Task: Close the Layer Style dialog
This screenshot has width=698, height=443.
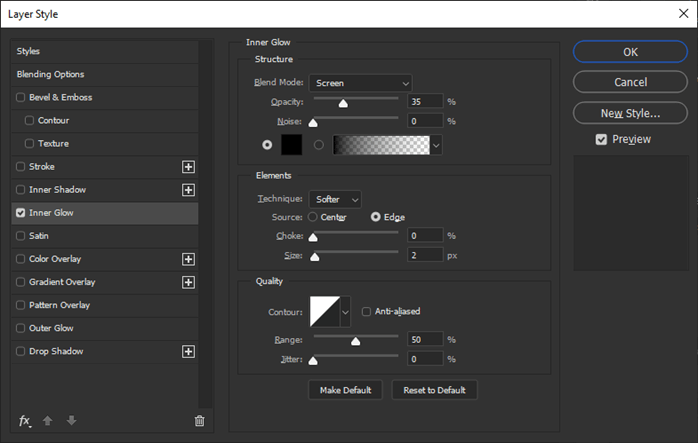Action: point(683,14)
